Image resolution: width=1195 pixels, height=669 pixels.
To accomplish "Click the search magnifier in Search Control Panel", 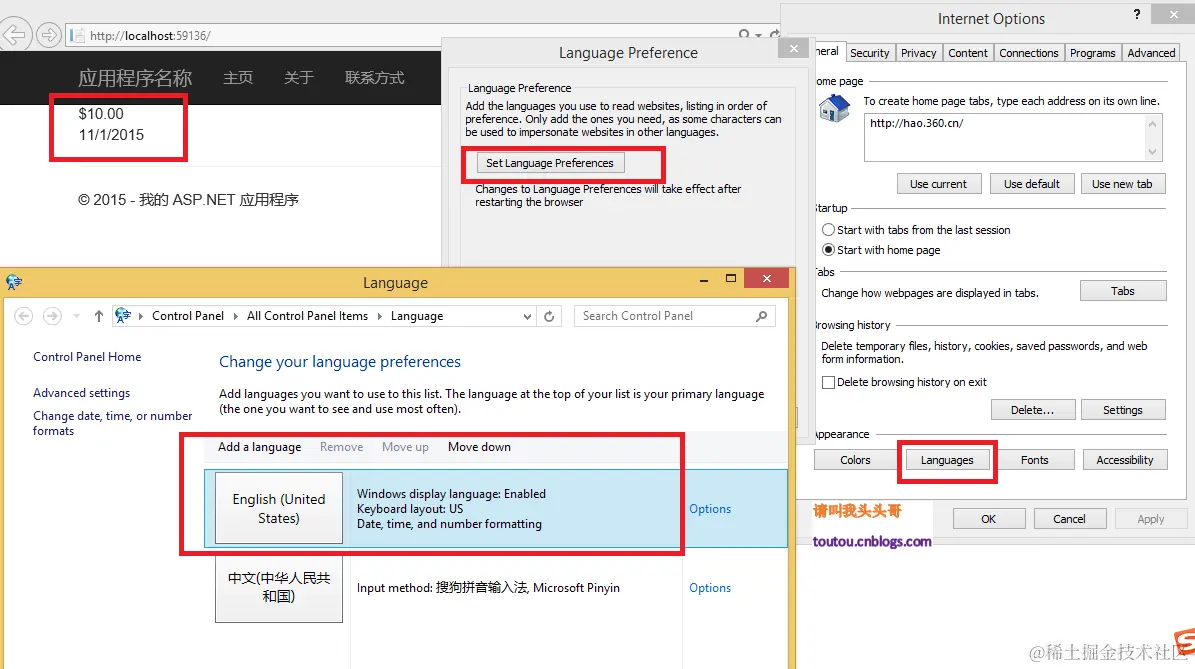I will tap(761, 316).
